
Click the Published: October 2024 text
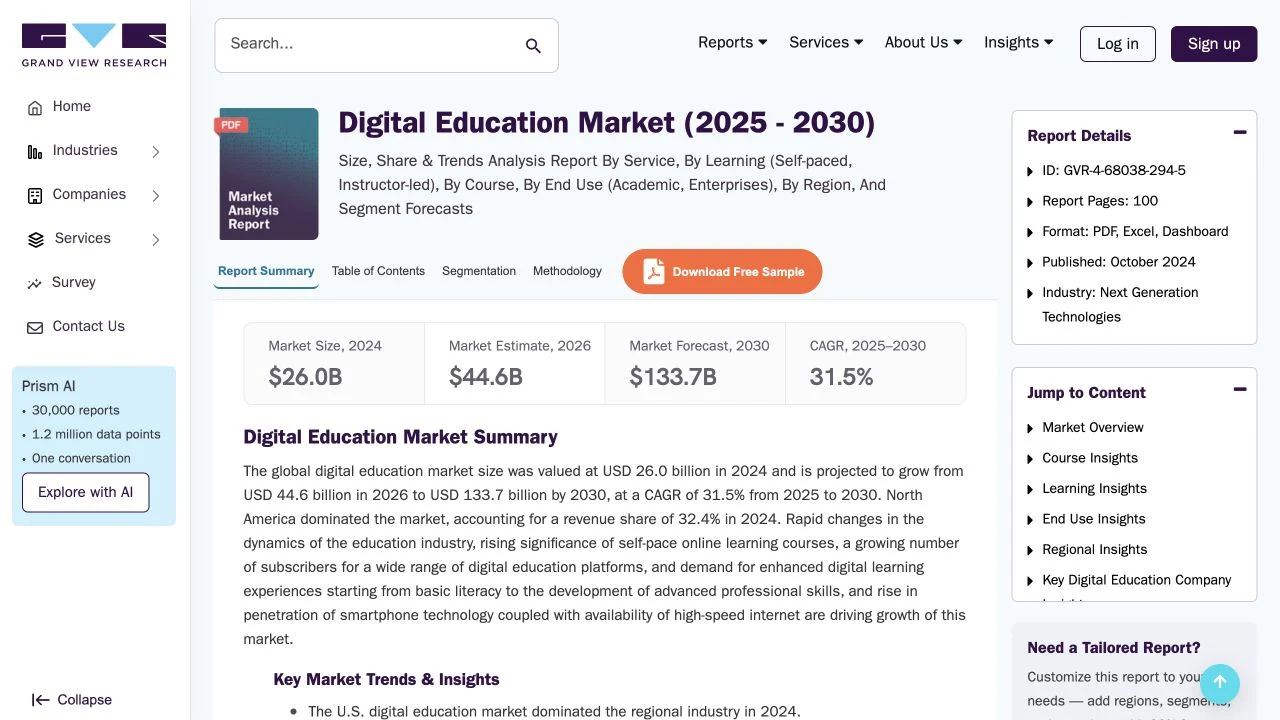tap(1119, 262)
